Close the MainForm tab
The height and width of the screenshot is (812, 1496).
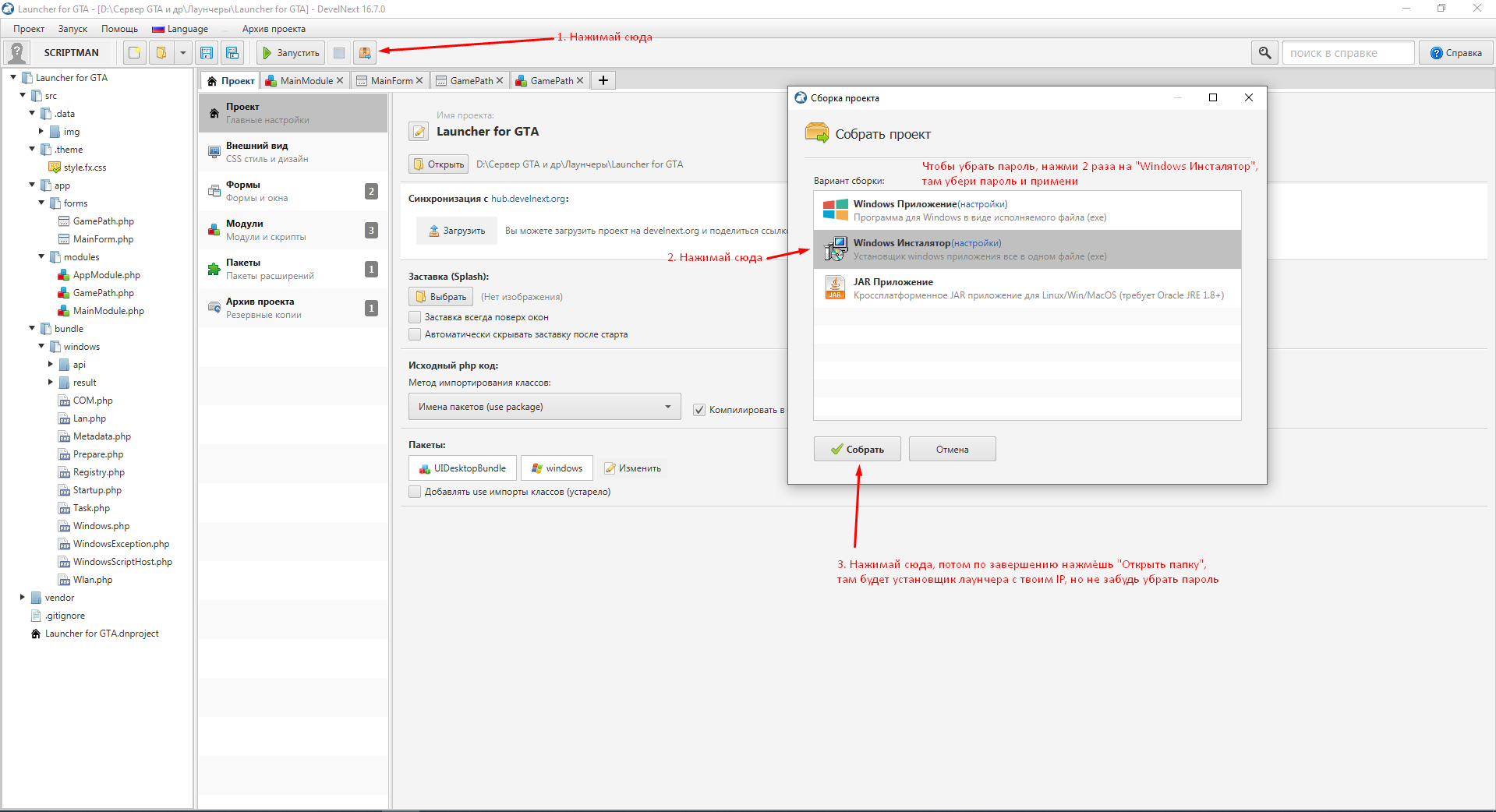[419, 80]
